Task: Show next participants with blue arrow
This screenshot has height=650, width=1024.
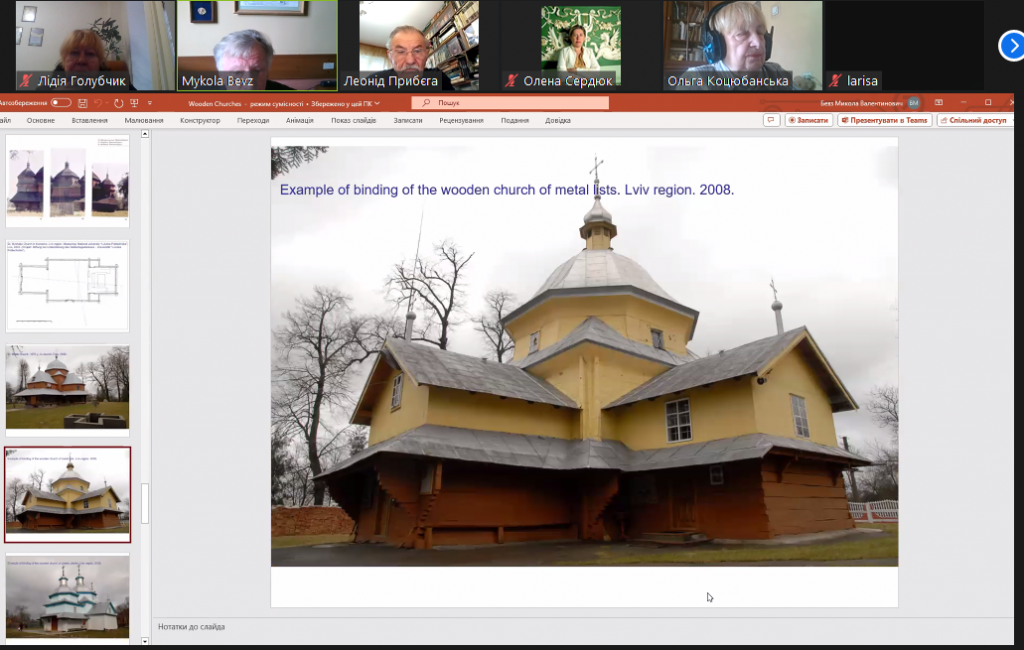Action: pyautogui.click(x=1011, y=45)
